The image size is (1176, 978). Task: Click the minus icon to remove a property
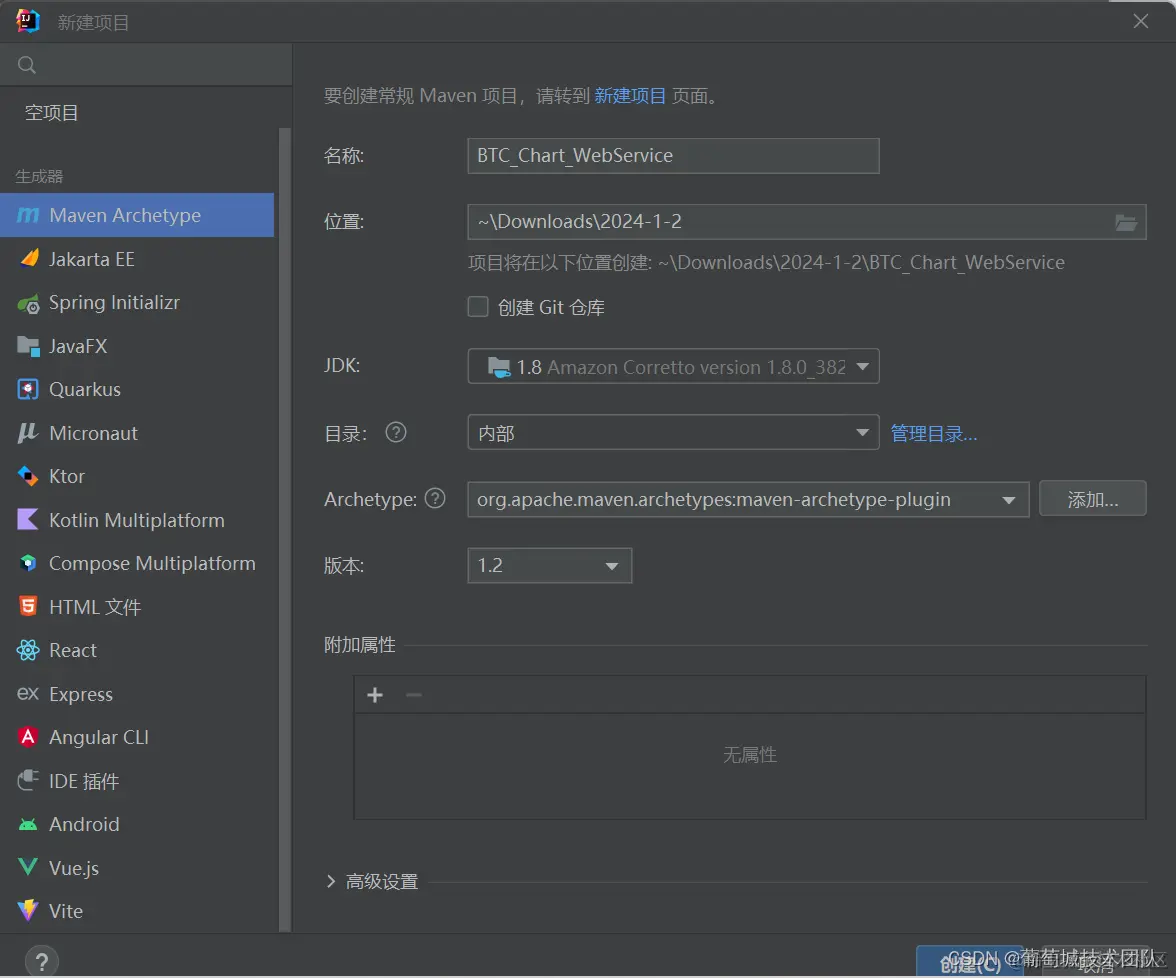pyautogui.click(x=413, y=695)
